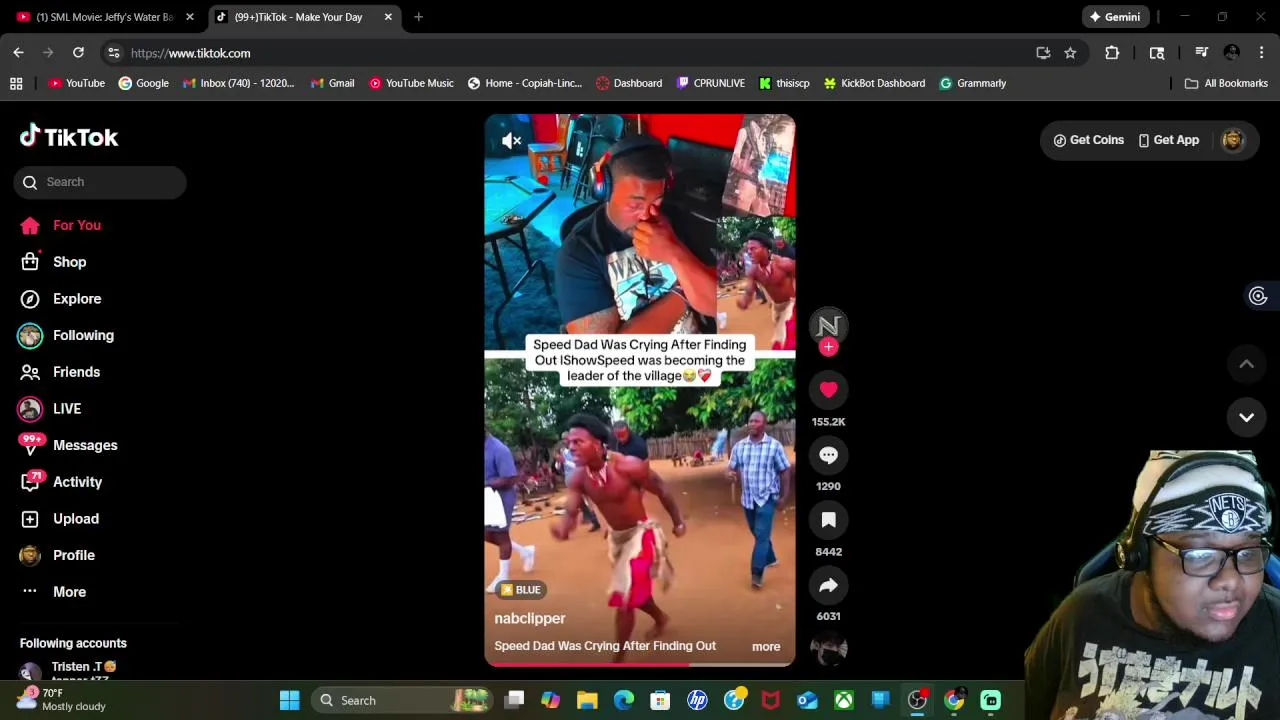
Task: Open Grammarly bookmark
Action: click(973, 83)
